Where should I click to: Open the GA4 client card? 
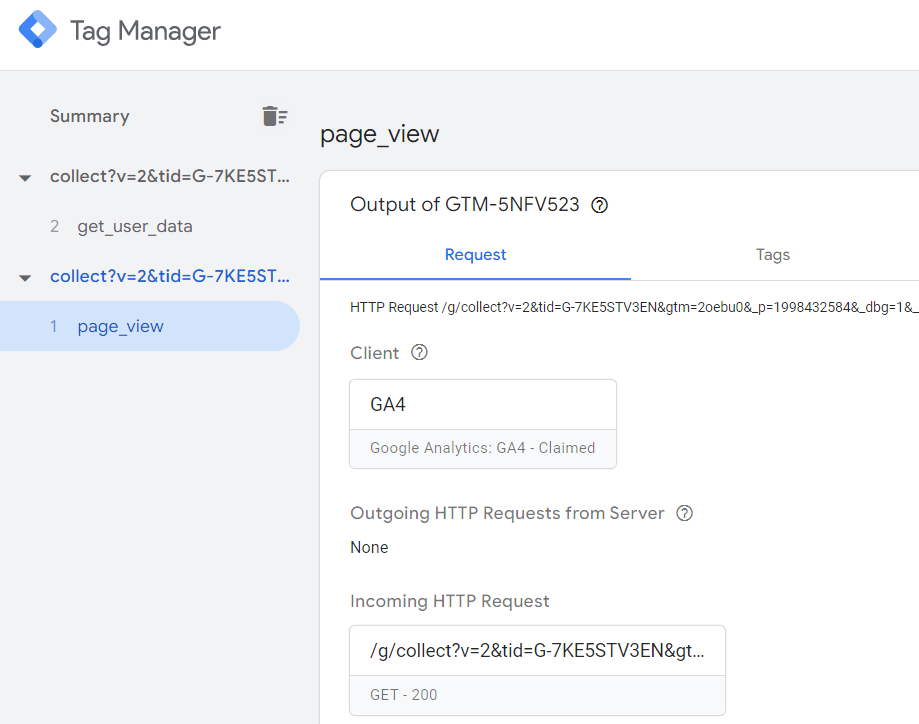tap(483, 424)
